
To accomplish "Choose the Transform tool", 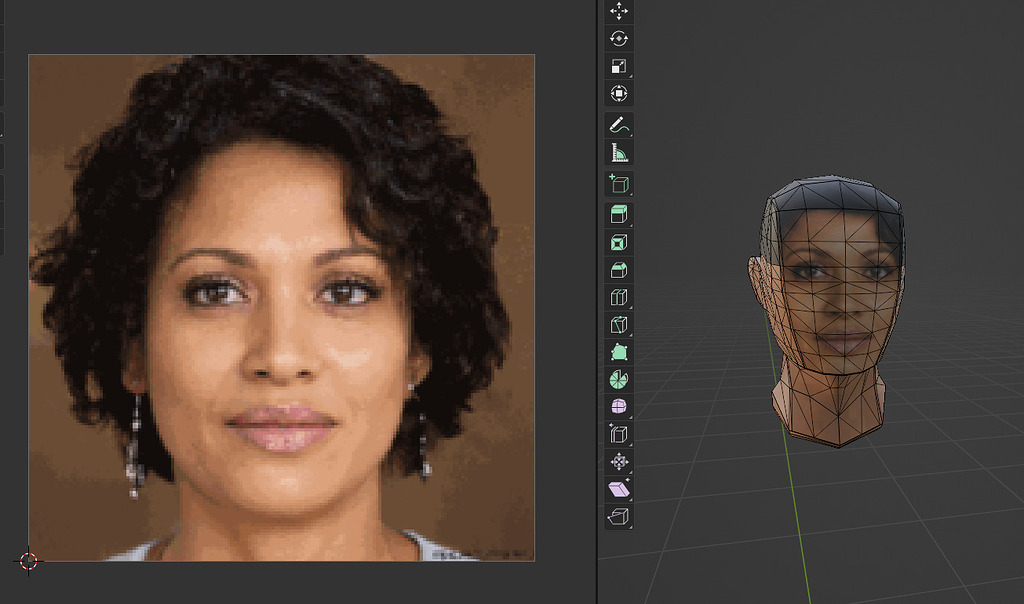I will 619,94.
